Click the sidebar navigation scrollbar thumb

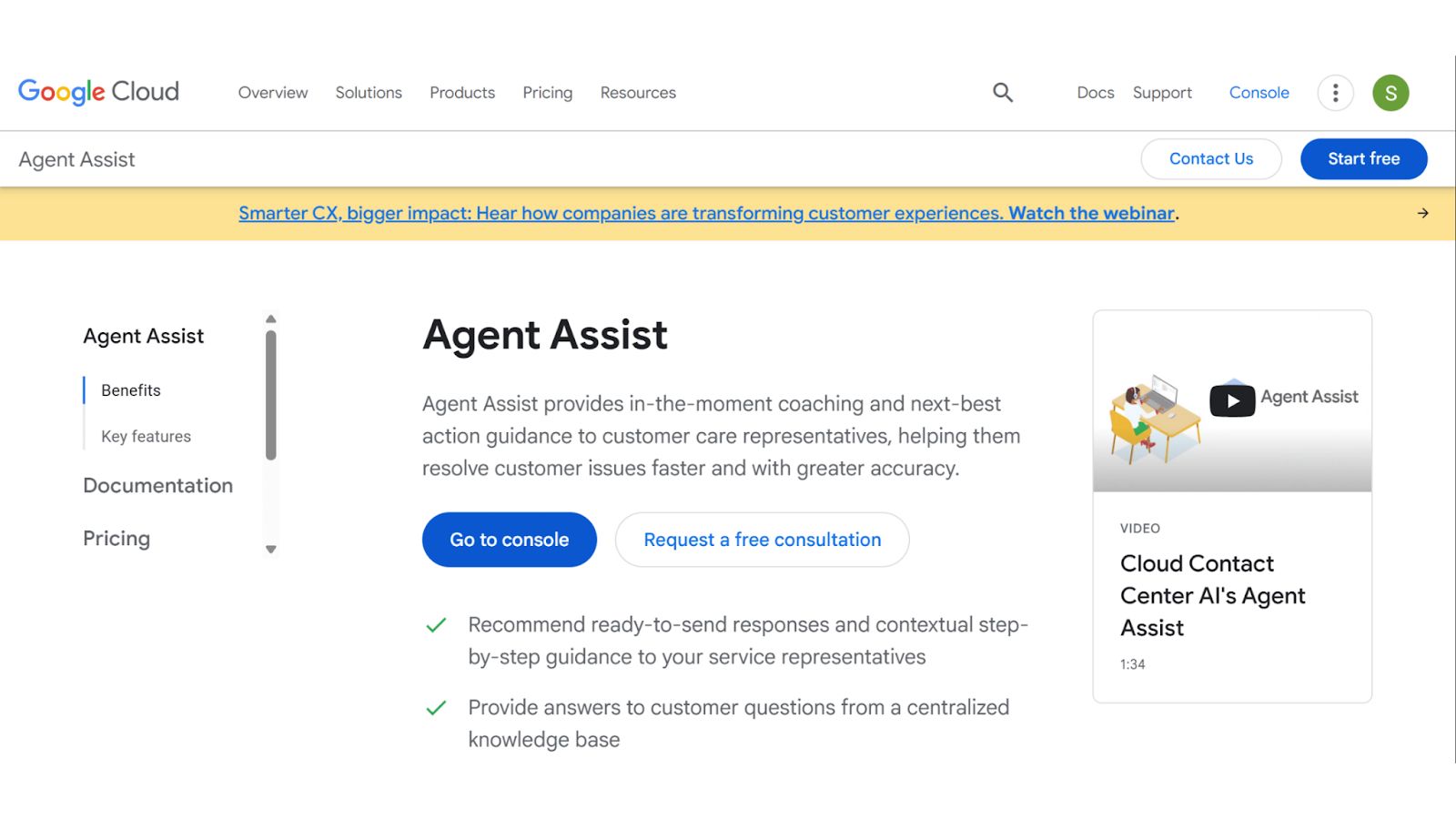tap(270, 395)
